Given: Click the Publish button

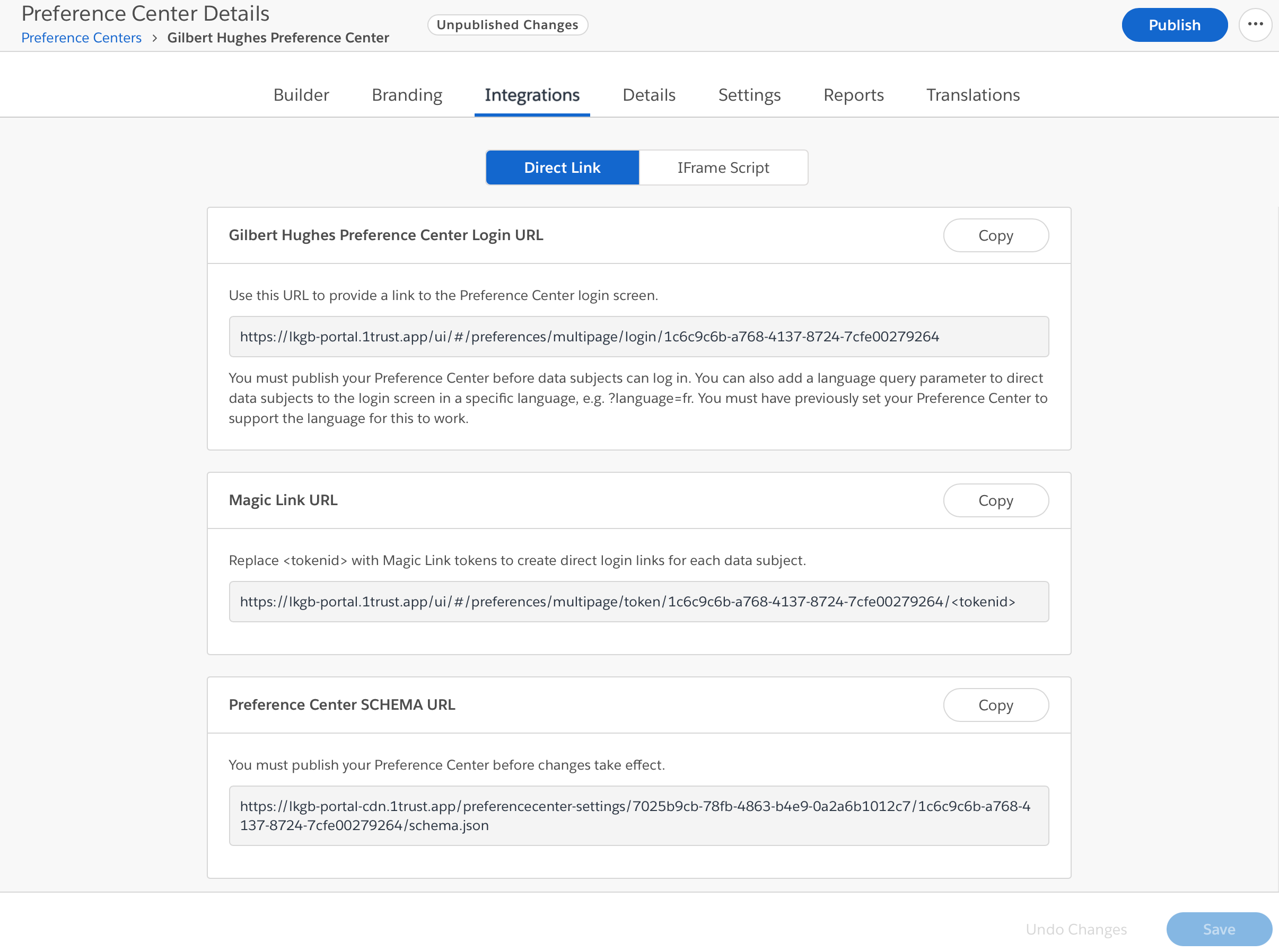Looking at the screenshot, I should 1174,25.
